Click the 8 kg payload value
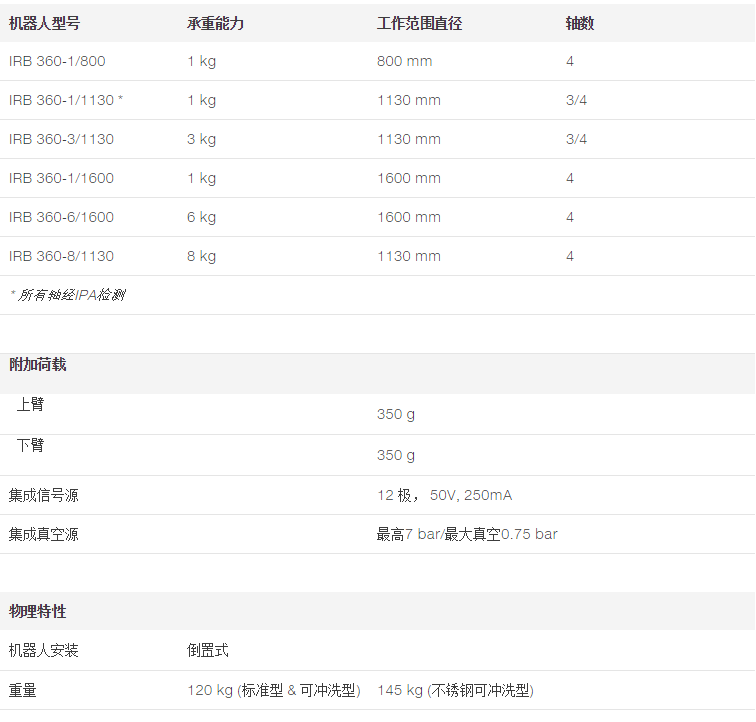This screenshot has width=756, height=722. tap(202, 257)
